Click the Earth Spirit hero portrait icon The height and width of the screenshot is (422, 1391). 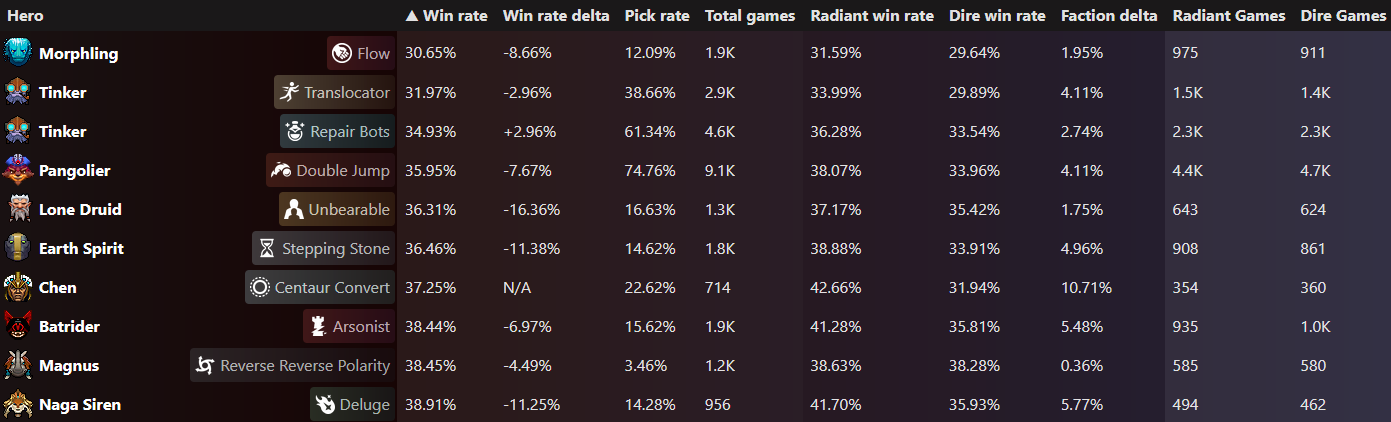click(x=18, y=248)
